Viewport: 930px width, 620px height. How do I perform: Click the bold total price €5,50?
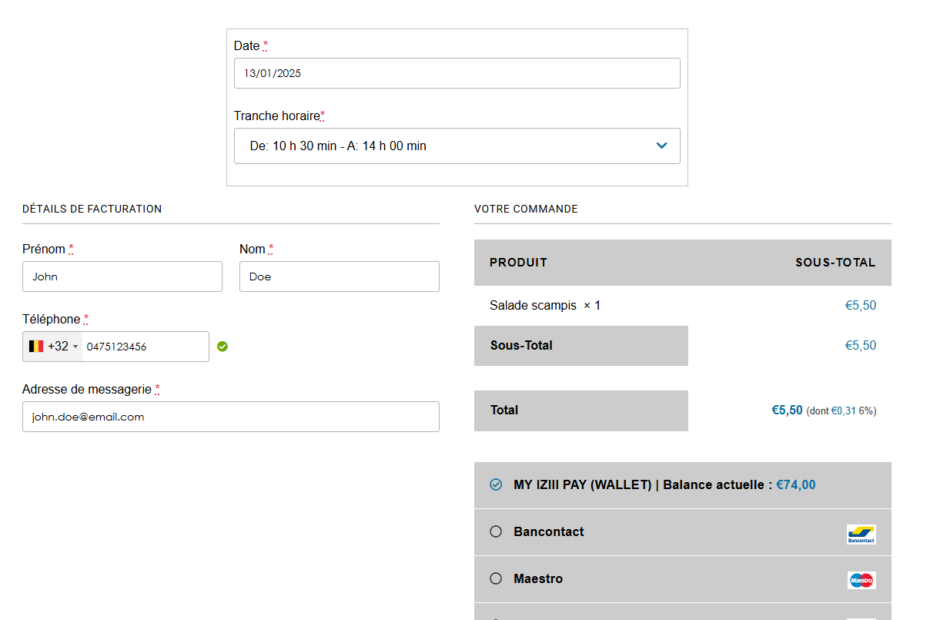pyautogui.click(x=786, y=410)
